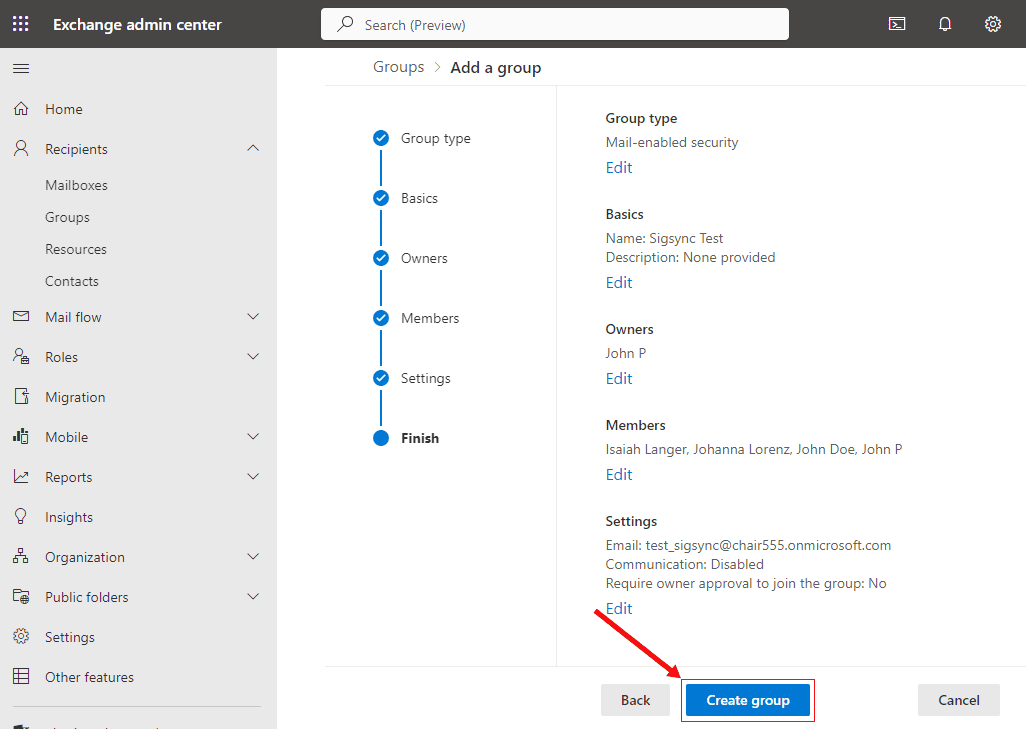The image size is (1026, 729).
Task: Open the notifications bell
Action: pyautogui.click(x=945, y=24)
